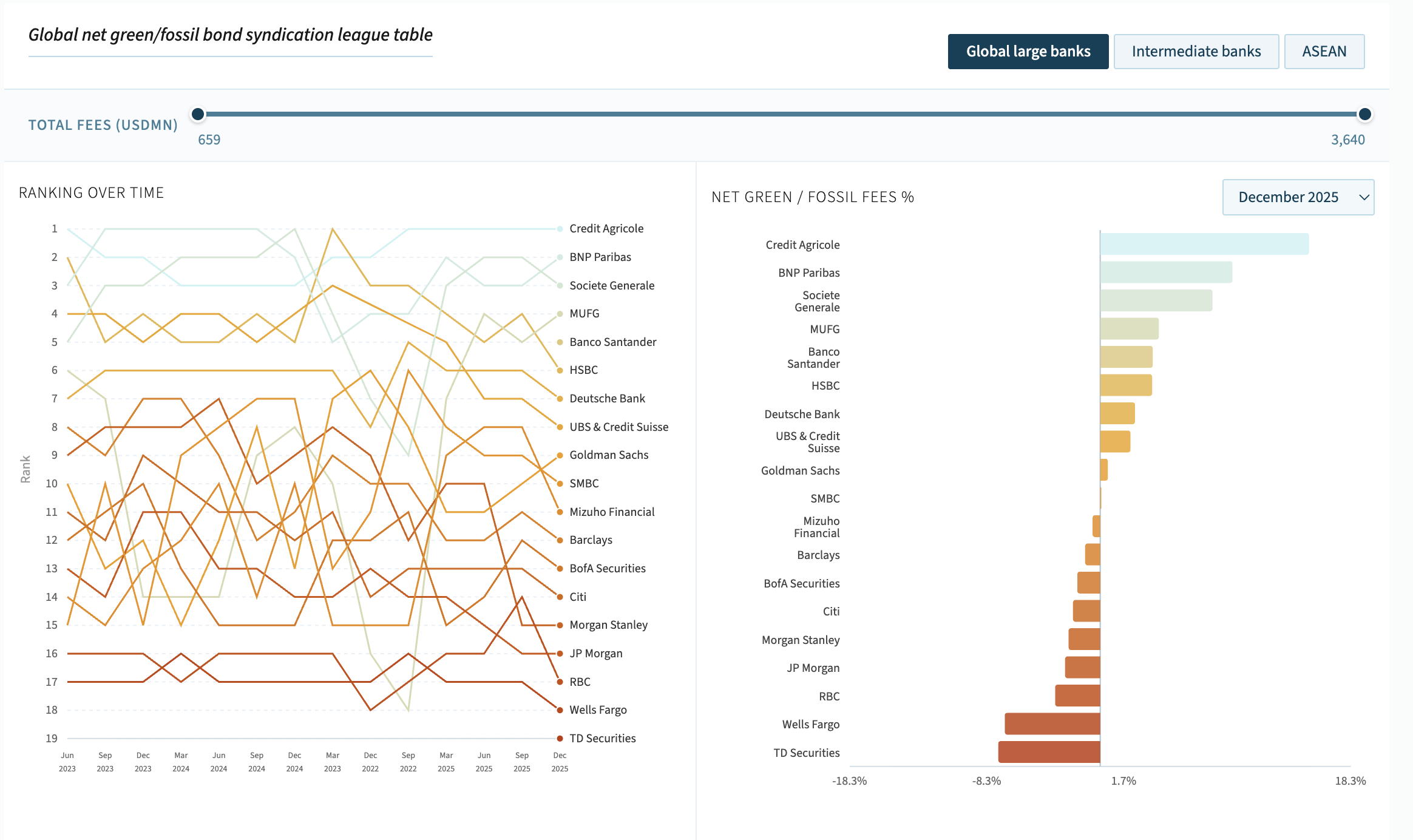Select the ASEAN tab

tap(1324, 52)
